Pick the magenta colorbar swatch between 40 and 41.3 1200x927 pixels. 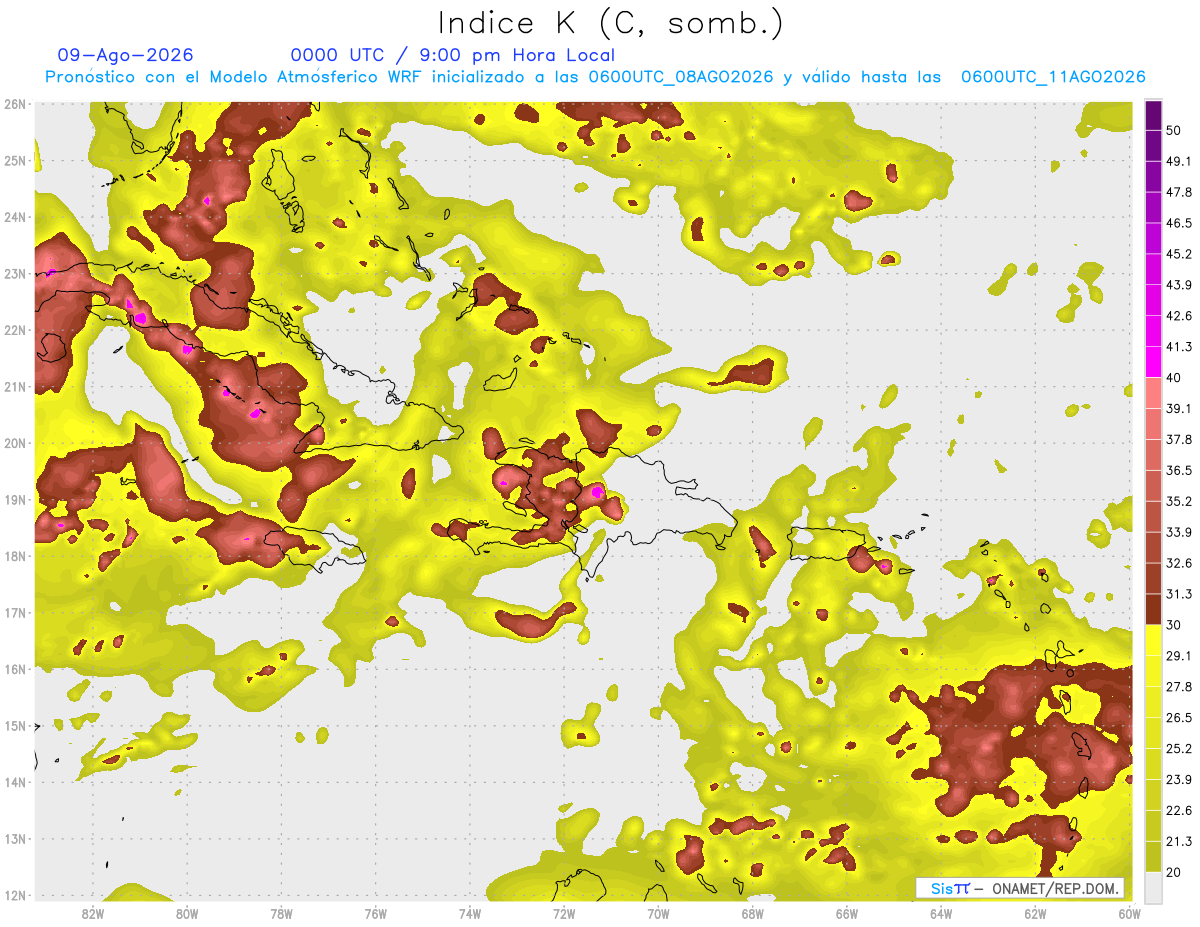coord(1153,362)
